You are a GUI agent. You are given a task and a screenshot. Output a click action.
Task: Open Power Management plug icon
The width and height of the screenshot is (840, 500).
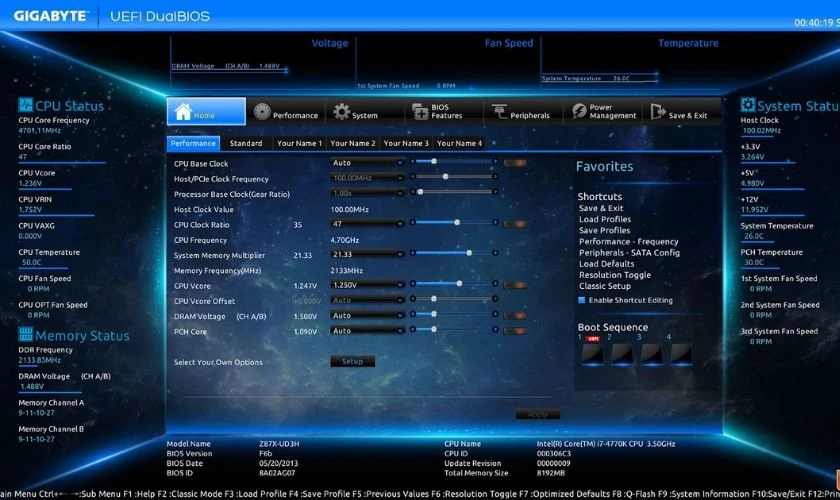click(x=579, y=111)
